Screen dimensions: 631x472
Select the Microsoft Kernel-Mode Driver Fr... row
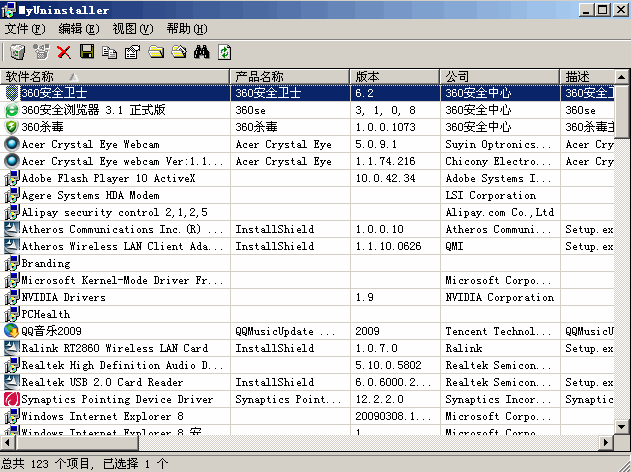pos(307,280)
